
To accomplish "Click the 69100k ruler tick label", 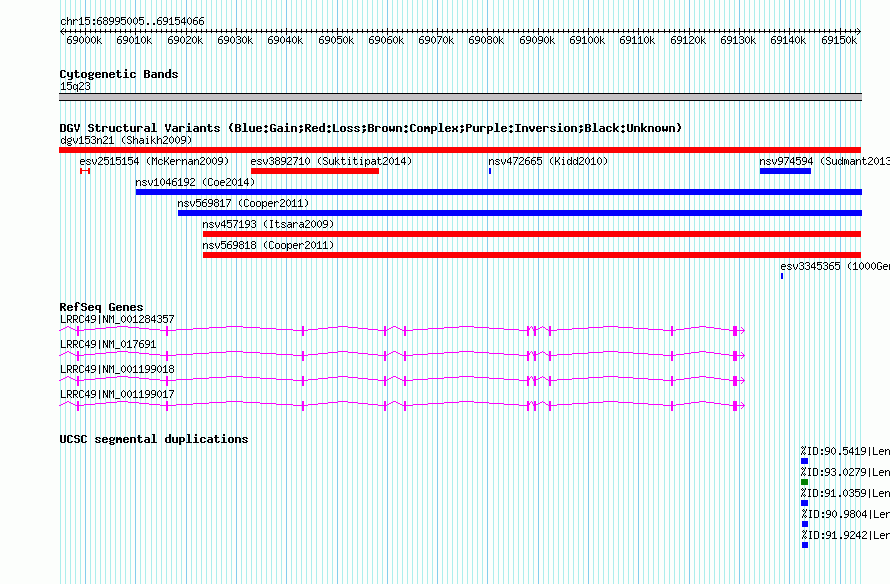I will [x=587, y=40].
